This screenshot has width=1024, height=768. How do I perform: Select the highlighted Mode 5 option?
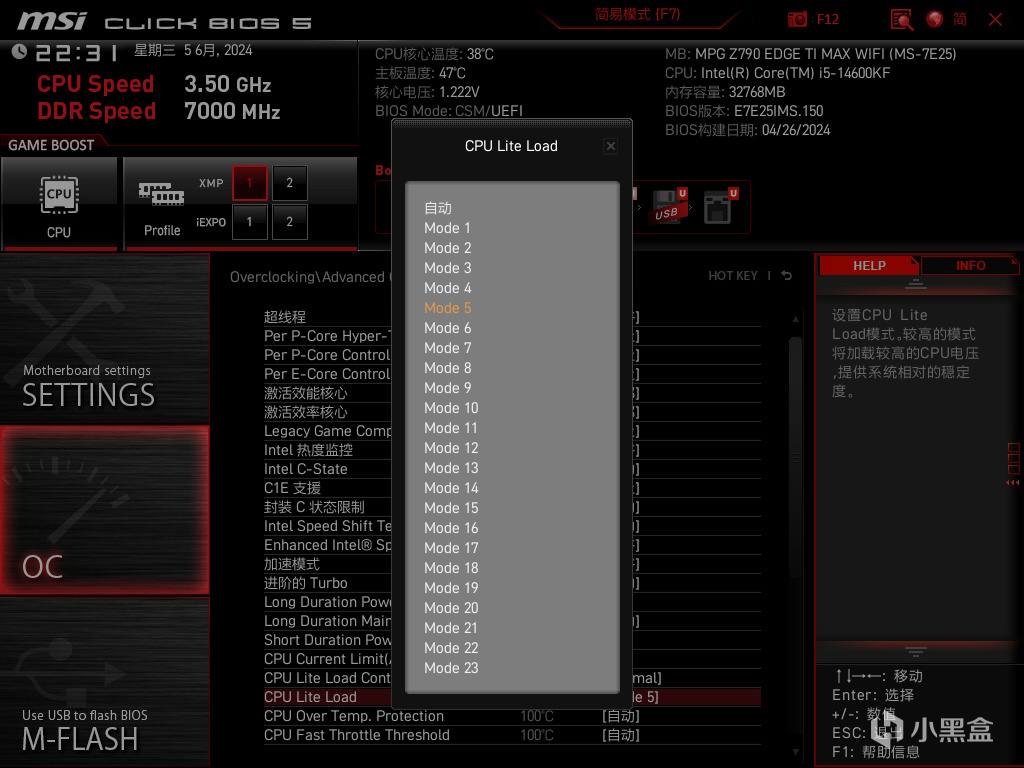[447, 308]
